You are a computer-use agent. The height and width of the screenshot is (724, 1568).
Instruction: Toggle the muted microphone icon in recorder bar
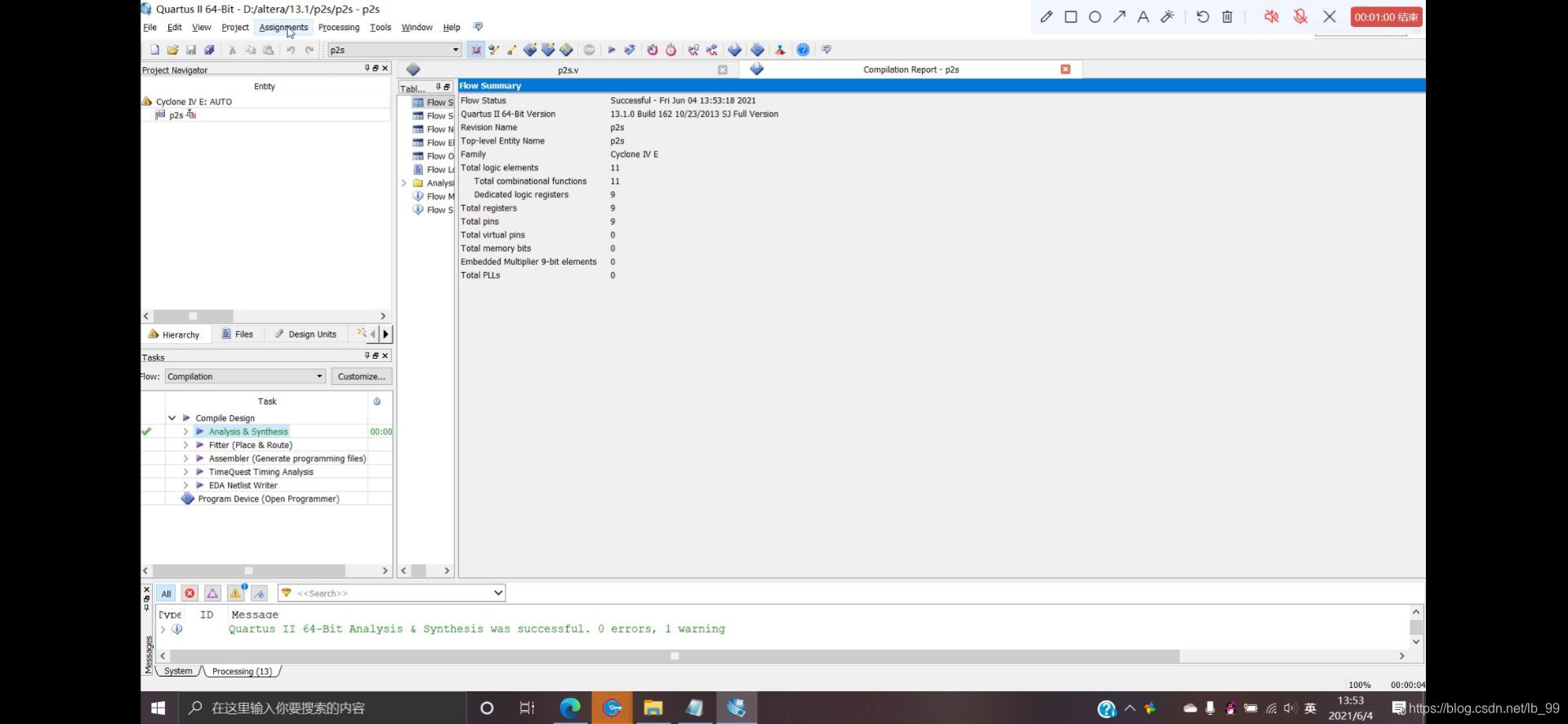click(x=1300, y=16)
